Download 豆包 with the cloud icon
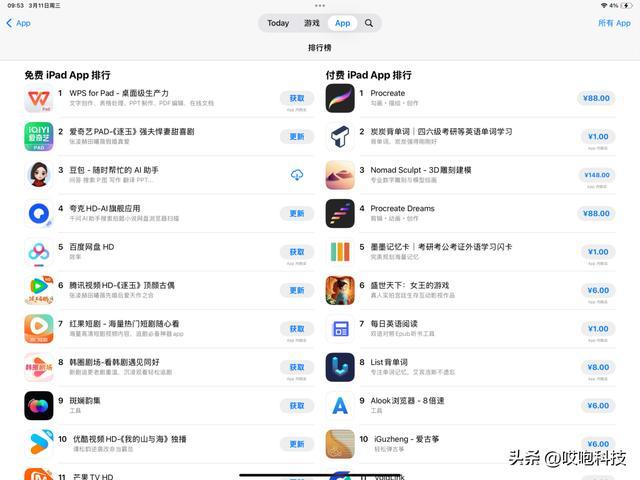640x480 pixels. click(297, 175)
